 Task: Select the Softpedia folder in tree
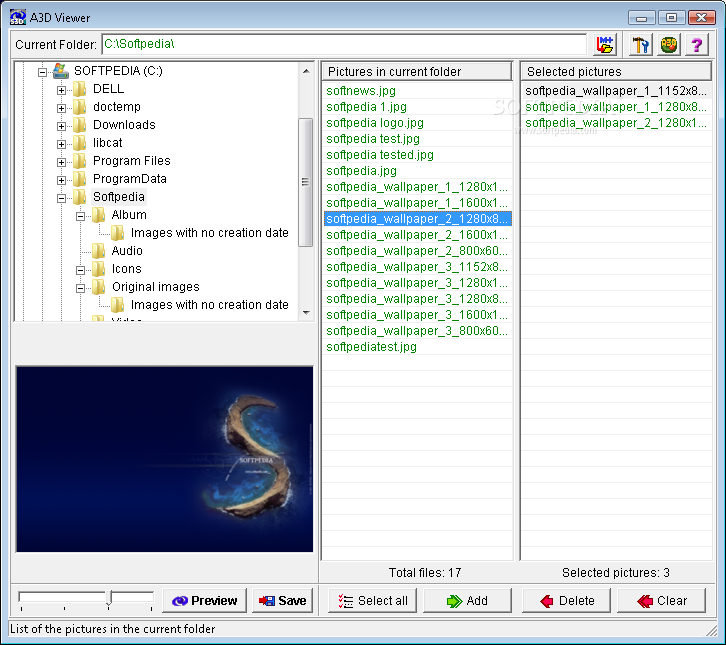pyautogui.click(x=119, y=197)
